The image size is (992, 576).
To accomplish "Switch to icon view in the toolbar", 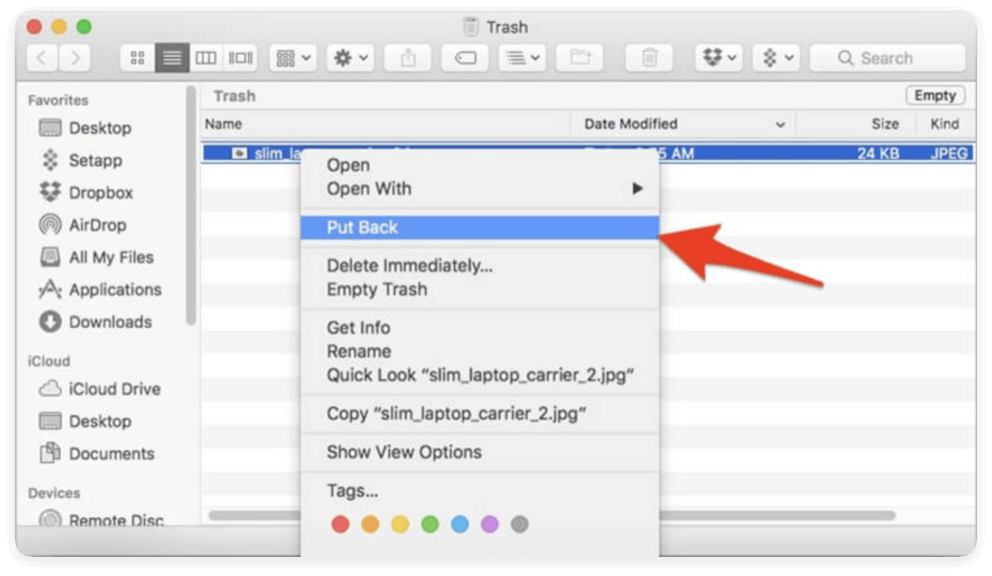I will pyautogui.click(x=137, y=57).
